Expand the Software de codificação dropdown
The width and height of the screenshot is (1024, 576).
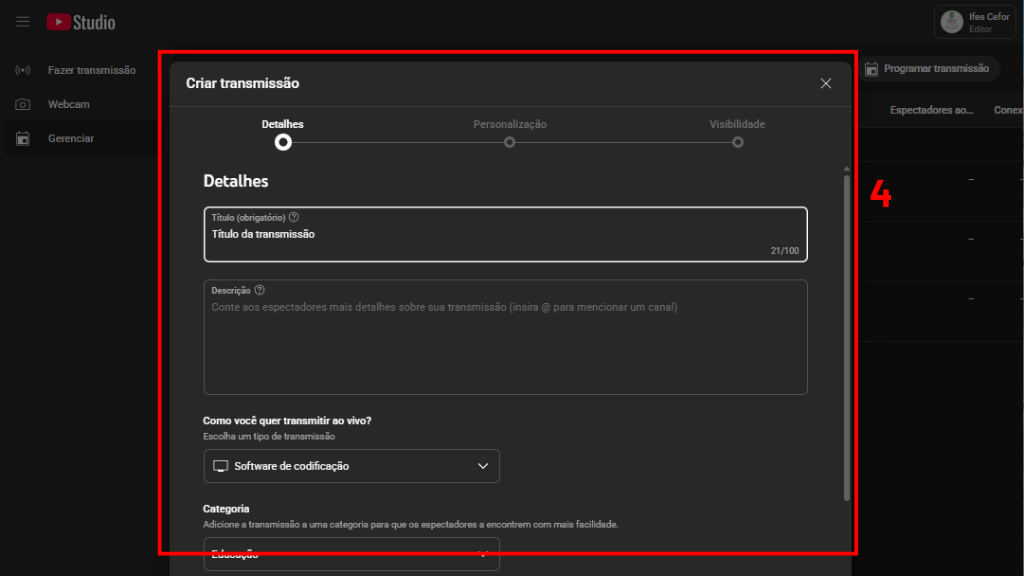point(350,466)
